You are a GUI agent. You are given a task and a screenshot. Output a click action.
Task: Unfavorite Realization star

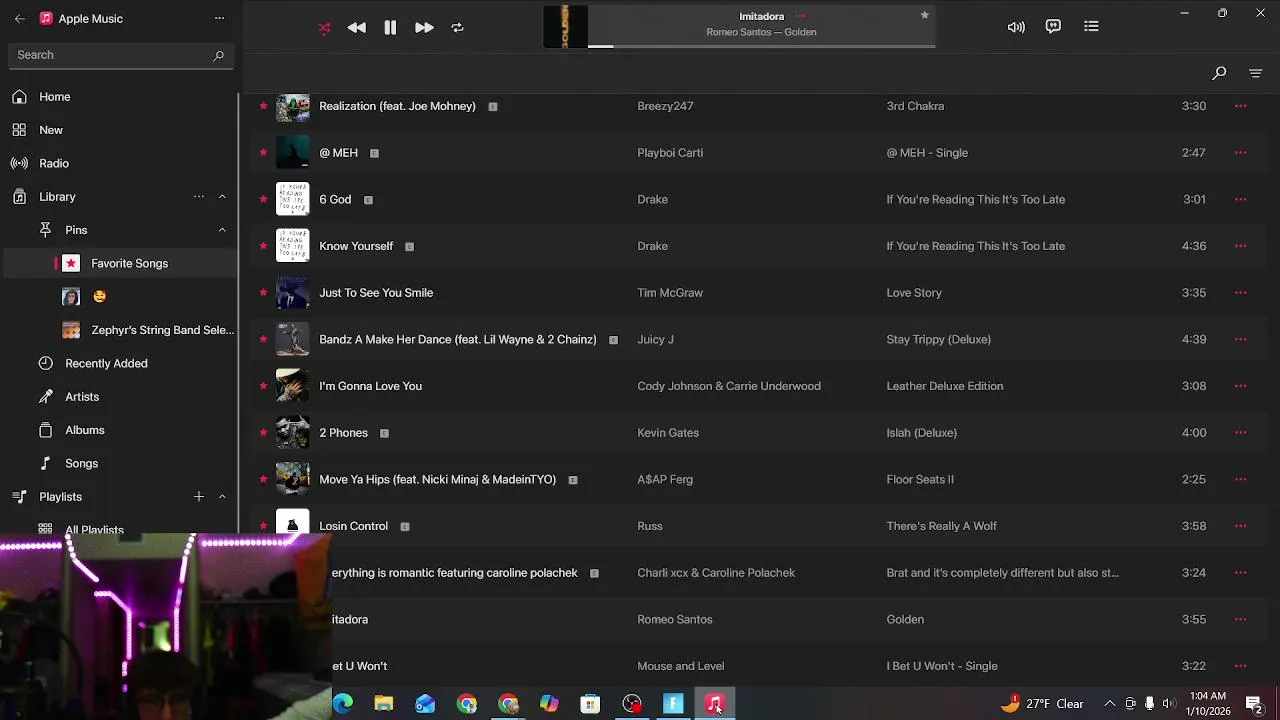pos(263,106)
